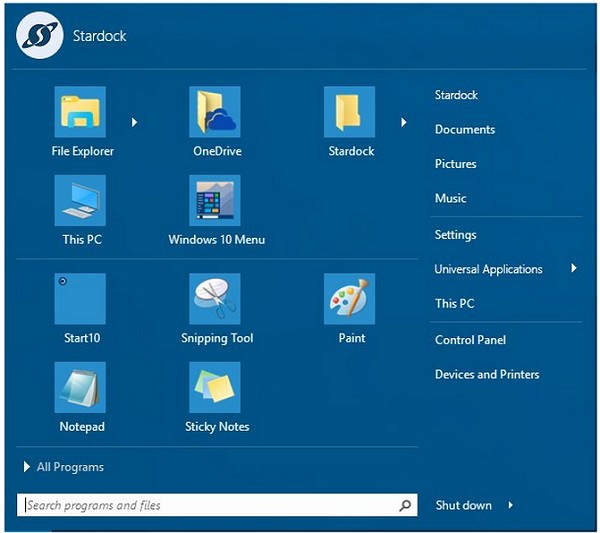Open the Sticky Notes icon

[x=215, y=388]
